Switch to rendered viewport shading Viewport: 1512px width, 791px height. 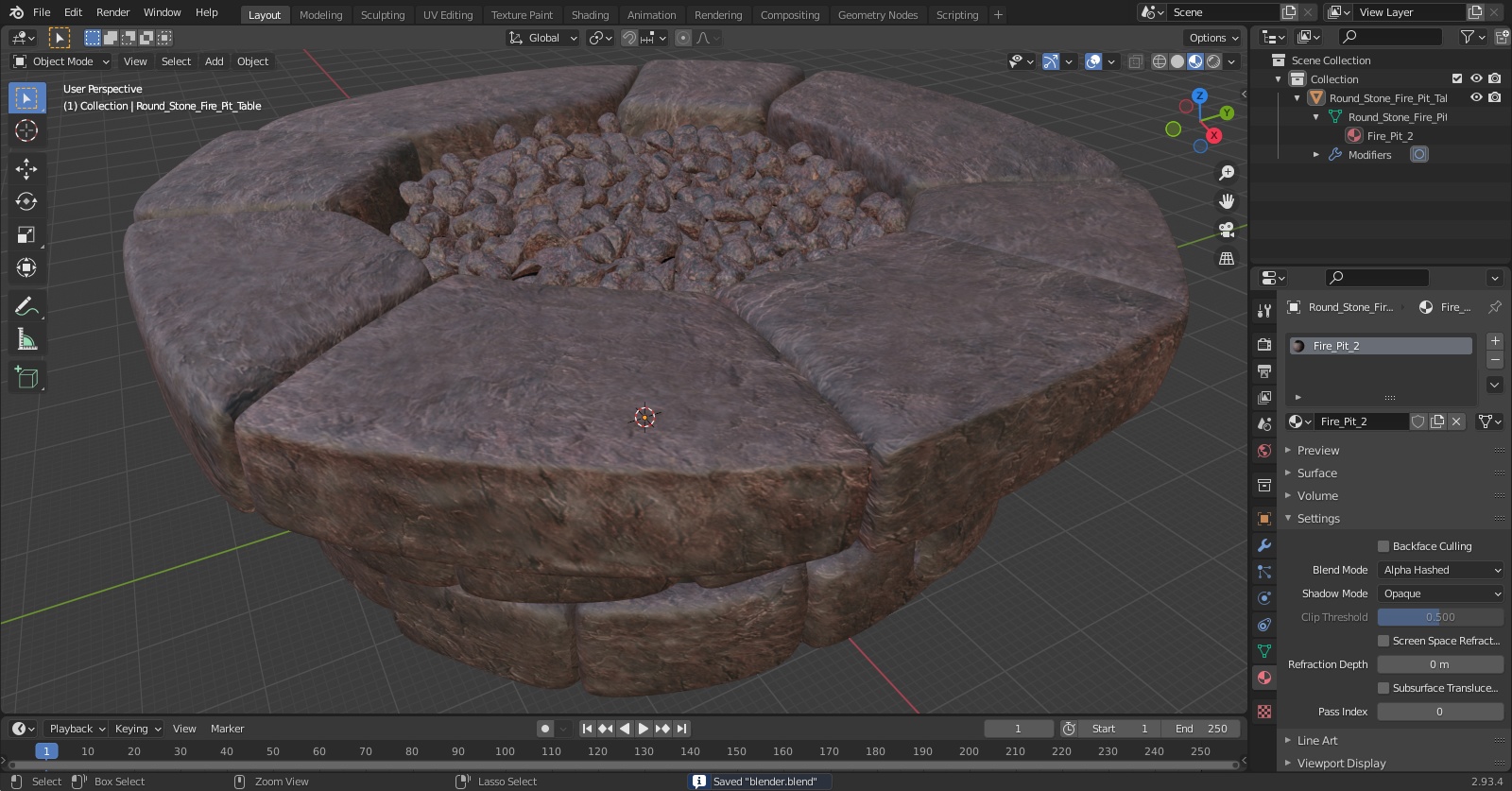pos(1213,61)
